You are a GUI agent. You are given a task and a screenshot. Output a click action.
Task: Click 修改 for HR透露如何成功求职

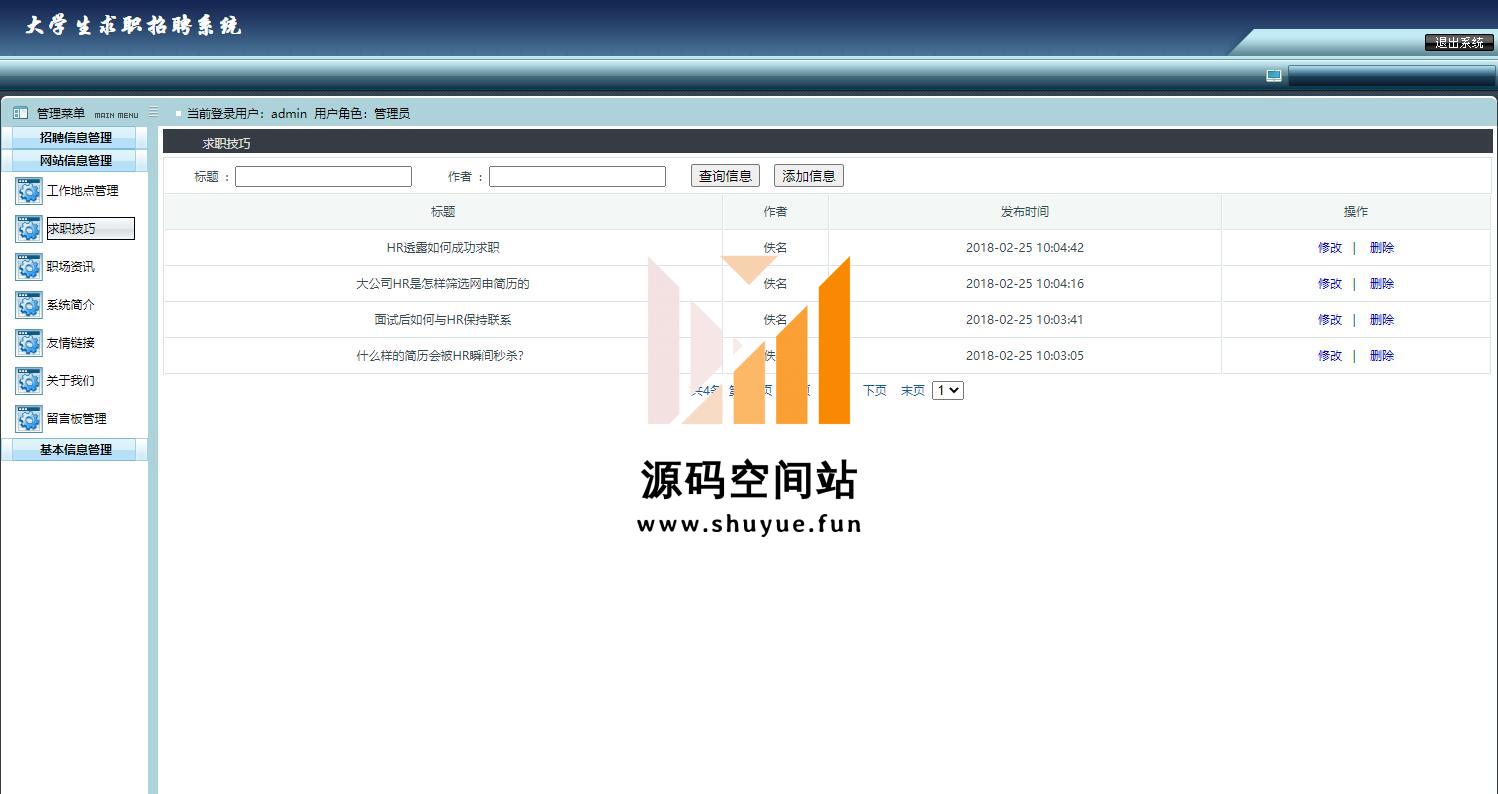click(1330, 247)
